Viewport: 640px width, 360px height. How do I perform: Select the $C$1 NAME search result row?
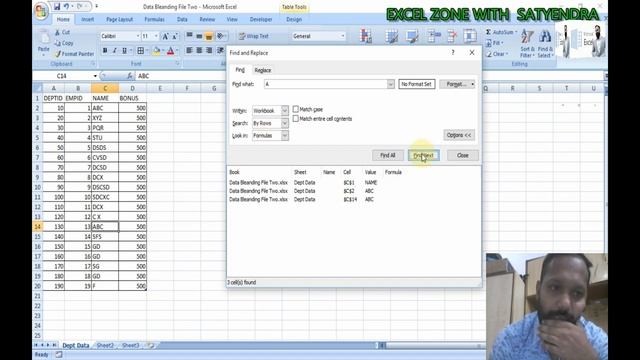pyautogui.click(x=354, y=182)
